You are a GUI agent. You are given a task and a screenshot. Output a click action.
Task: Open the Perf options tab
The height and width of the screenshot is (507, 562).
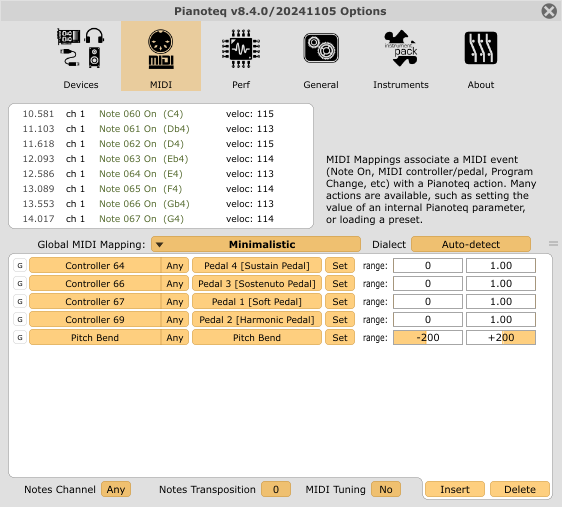point(241,57)
